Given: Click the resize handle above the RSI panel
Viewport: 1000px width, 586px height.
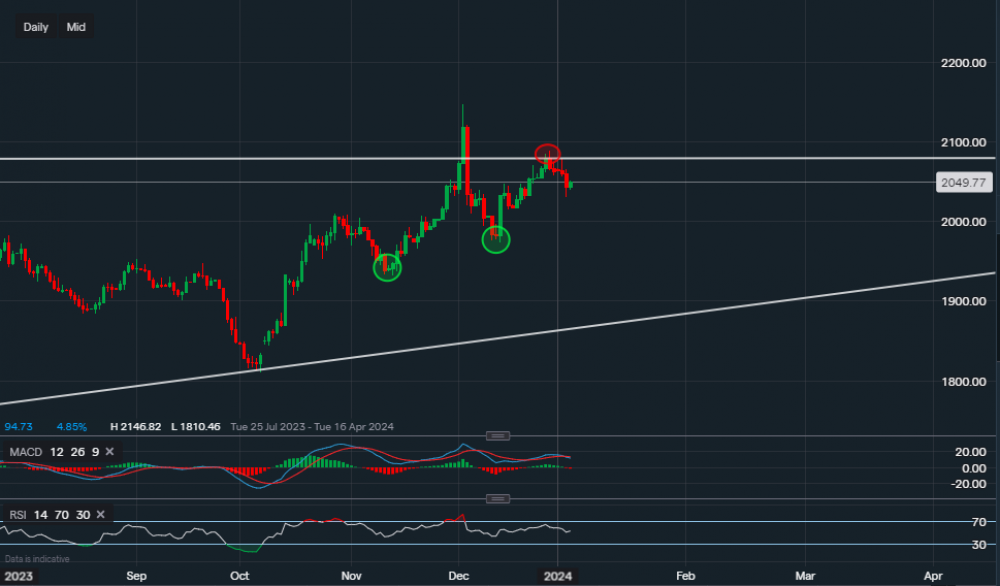Looking at the screenshot, I should pos(498,498).
